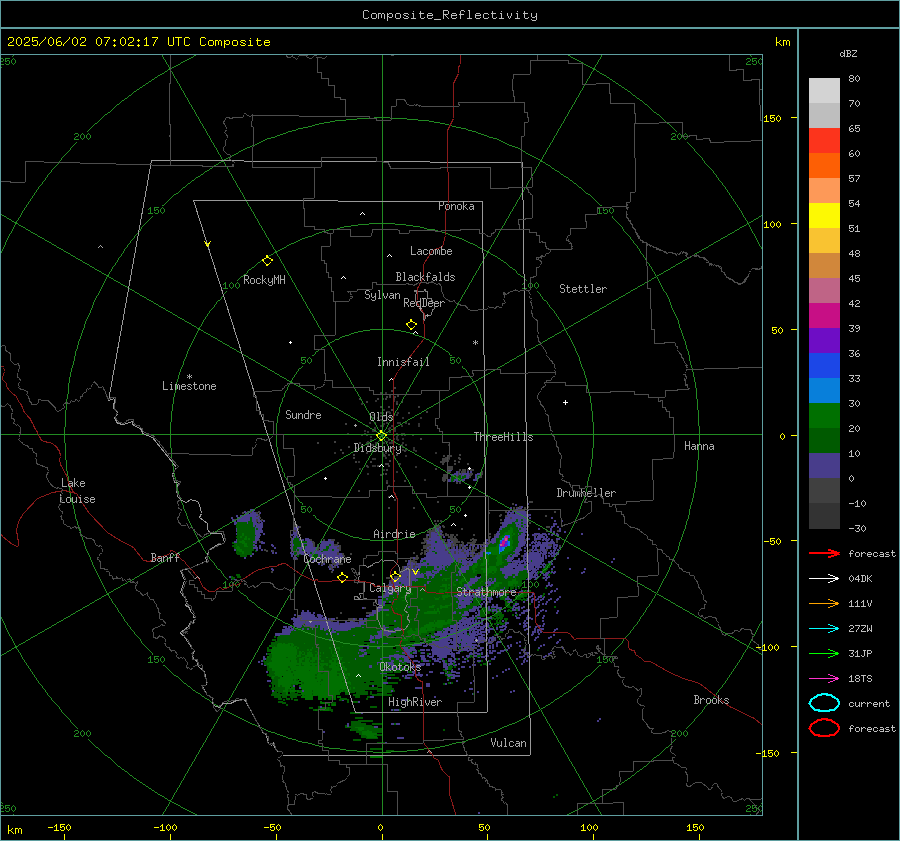Click the yellow diamond marker below Cochrane

(343, 577)
